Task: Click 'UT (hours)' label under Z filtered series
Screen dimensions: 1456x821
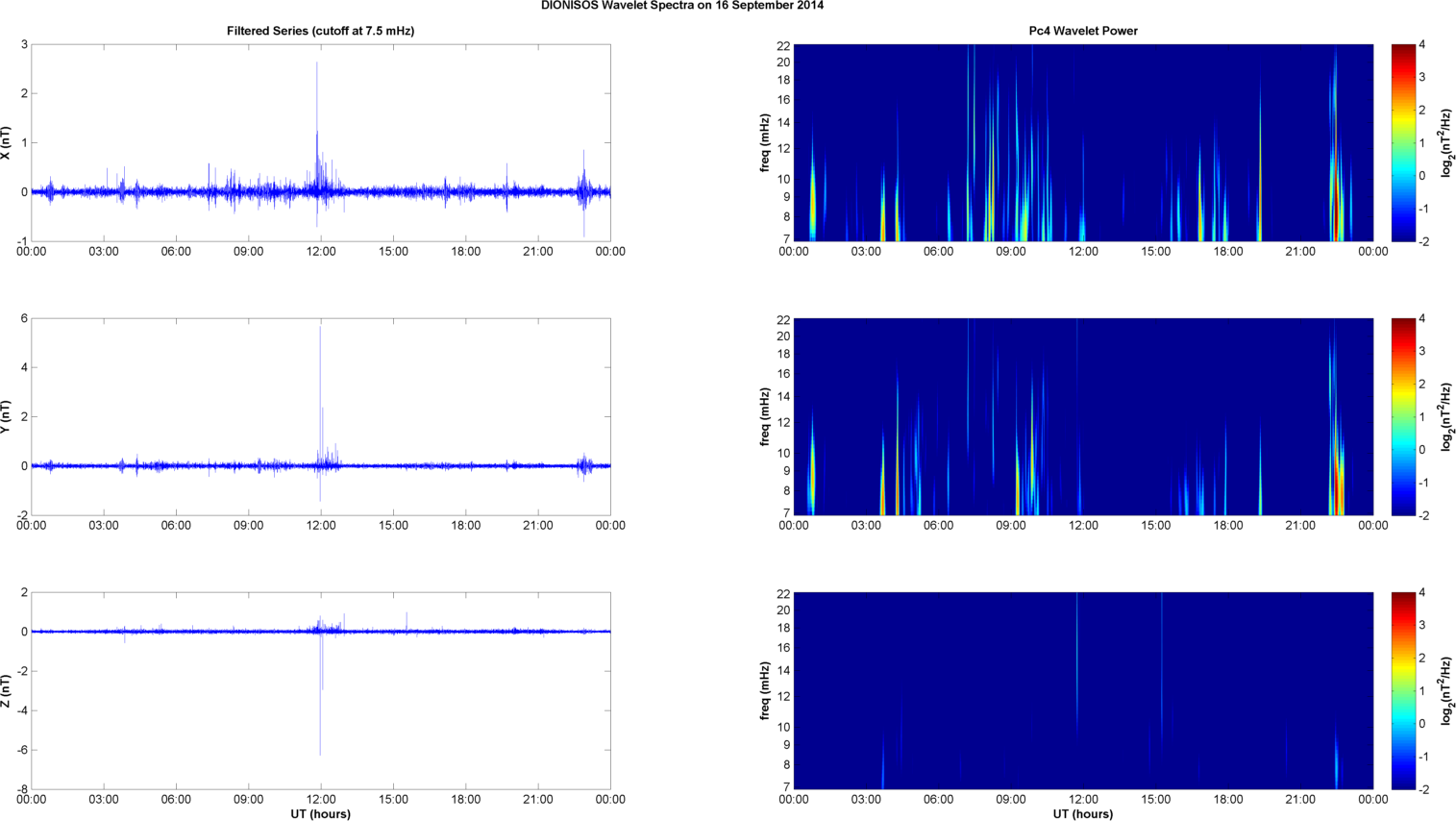Action: pos(321,814)
